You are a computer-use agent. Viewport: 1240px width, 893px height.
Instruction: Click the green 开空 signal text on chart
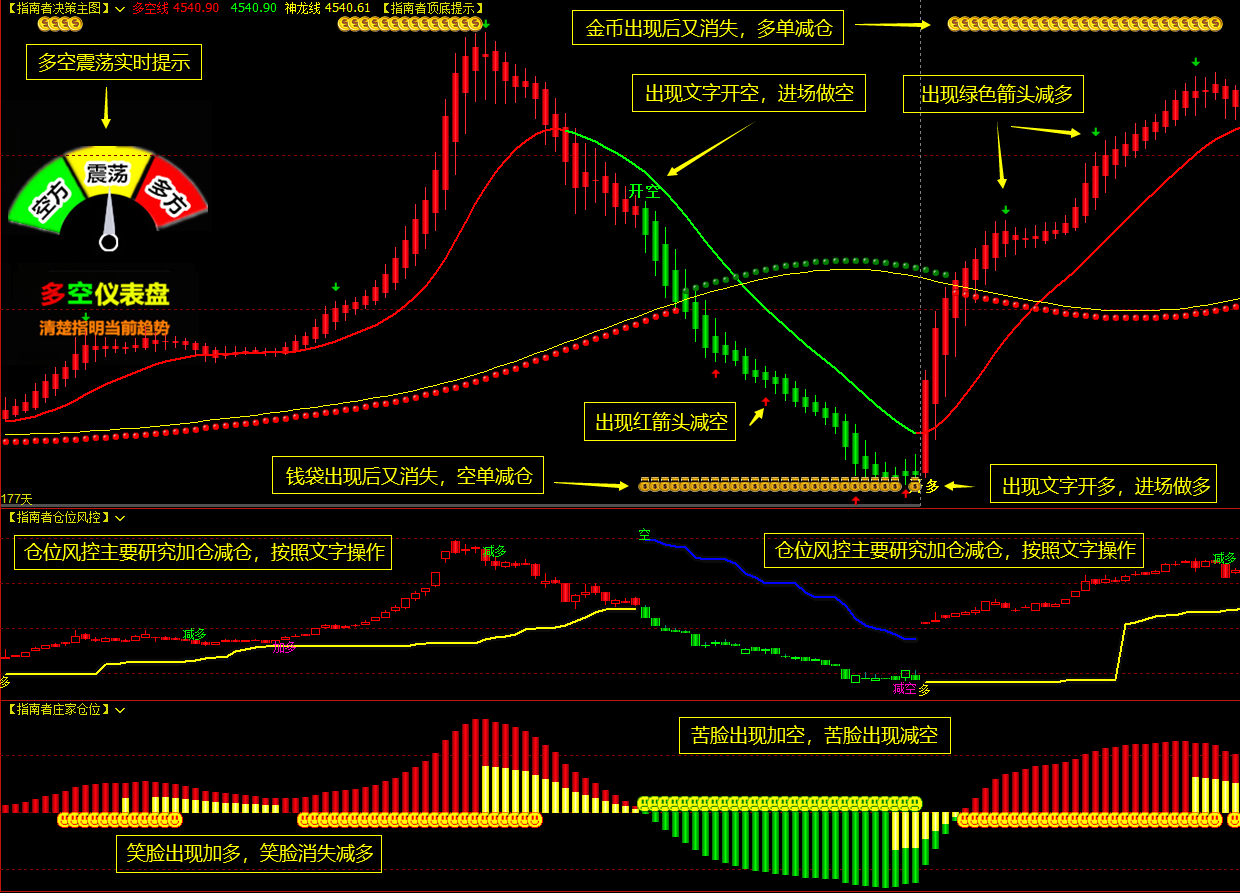click(644, 190)
